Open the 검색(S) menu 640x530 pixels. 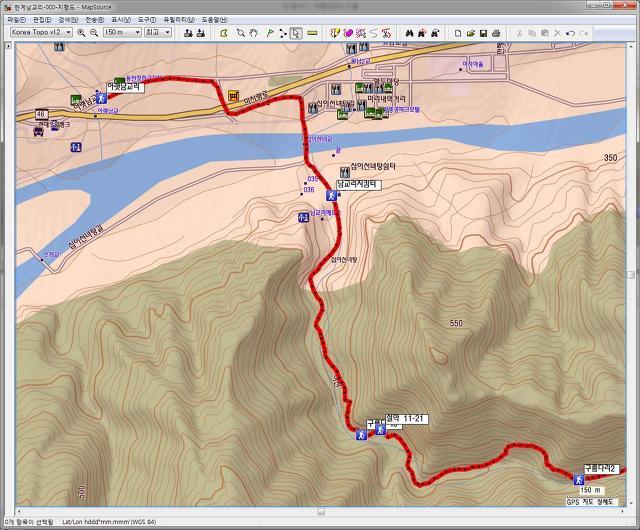tap(68, 20)
